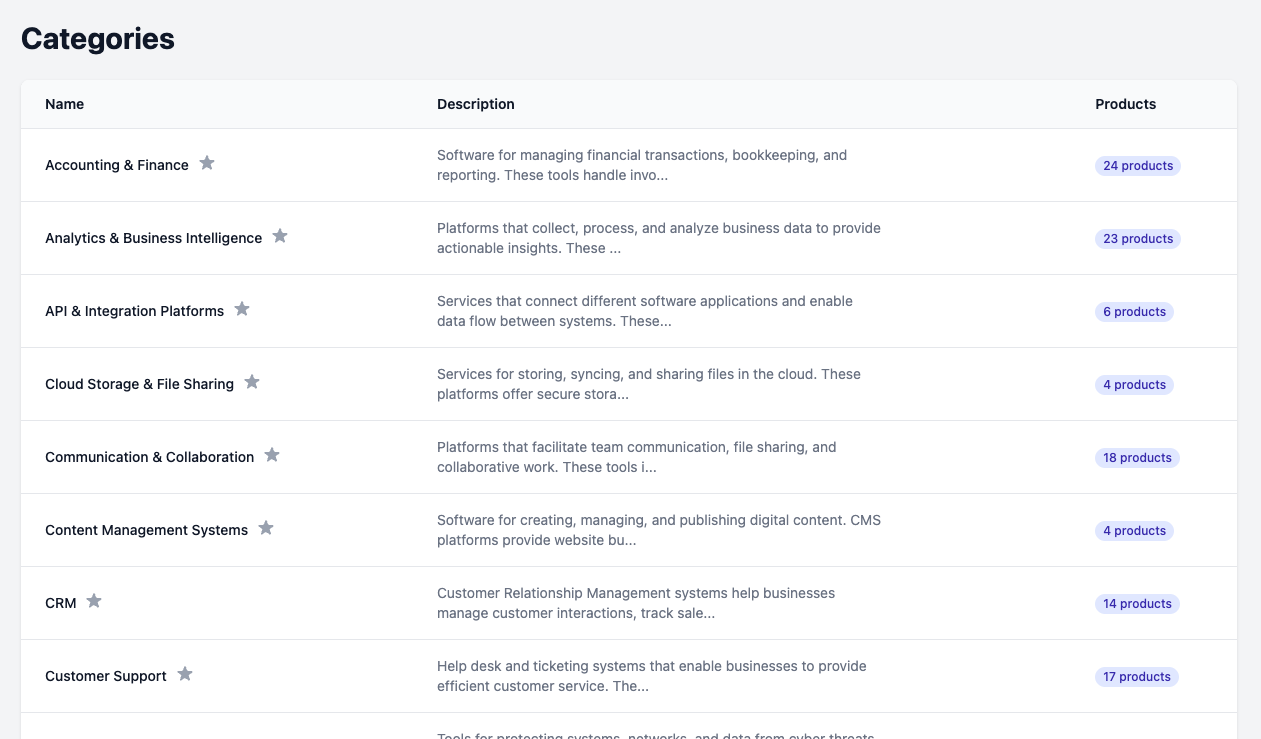
Task: Open the CRM category row
Action: point(60,602)
